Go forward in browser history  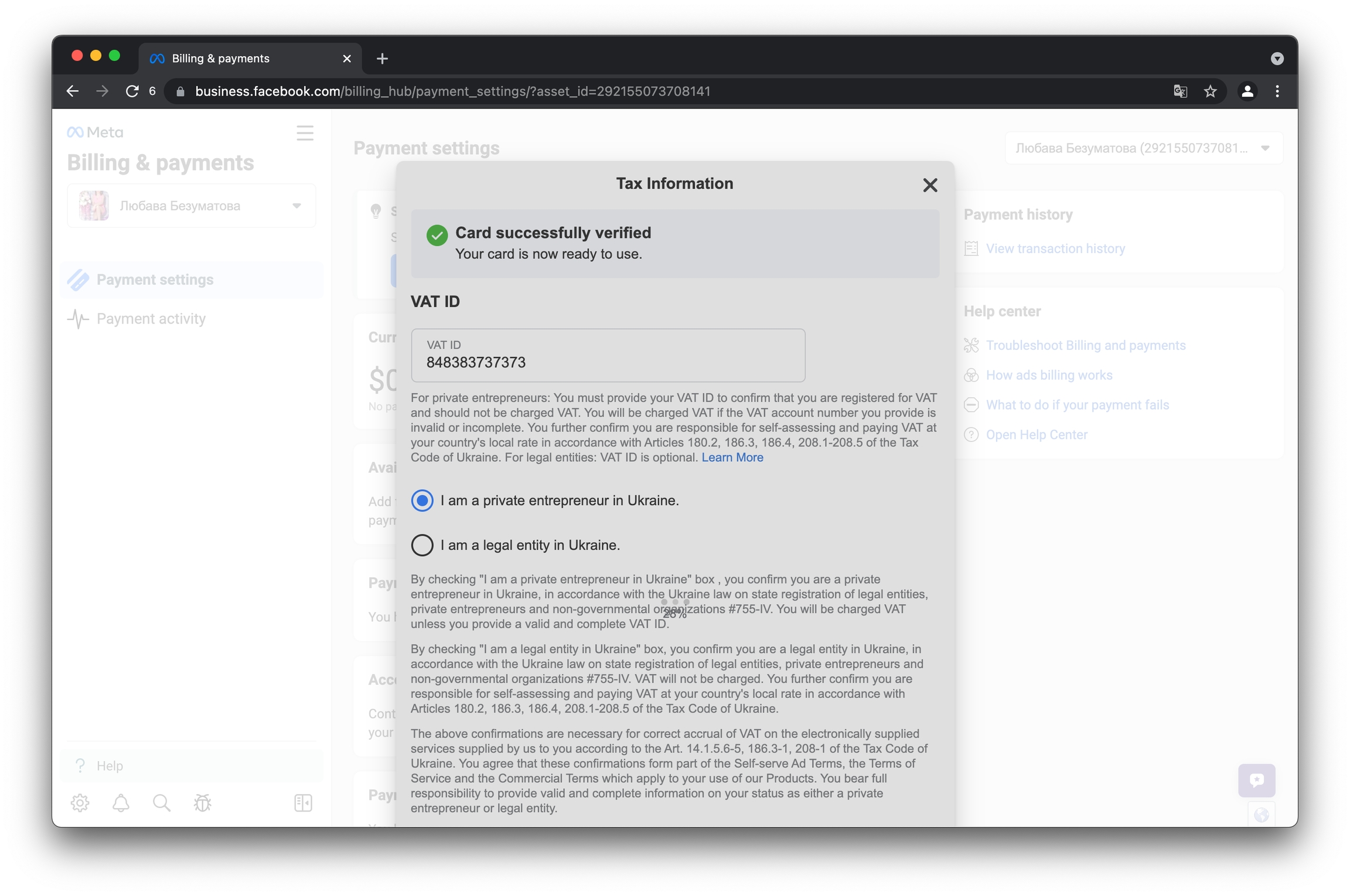point(102,91)
